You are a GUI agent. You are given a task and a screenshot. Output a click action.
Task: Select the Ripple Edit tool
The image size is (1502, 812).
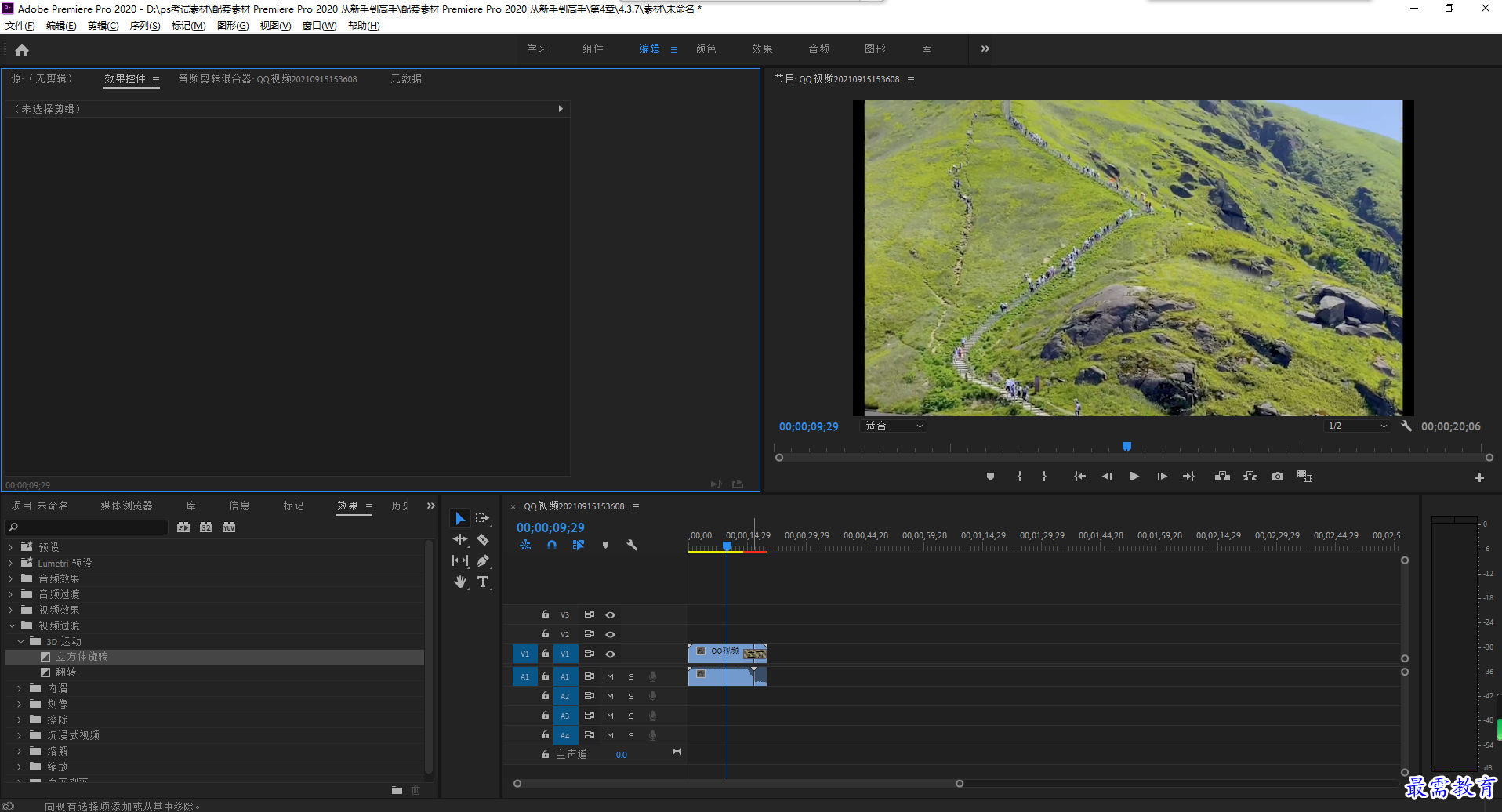tap(460, 539)
